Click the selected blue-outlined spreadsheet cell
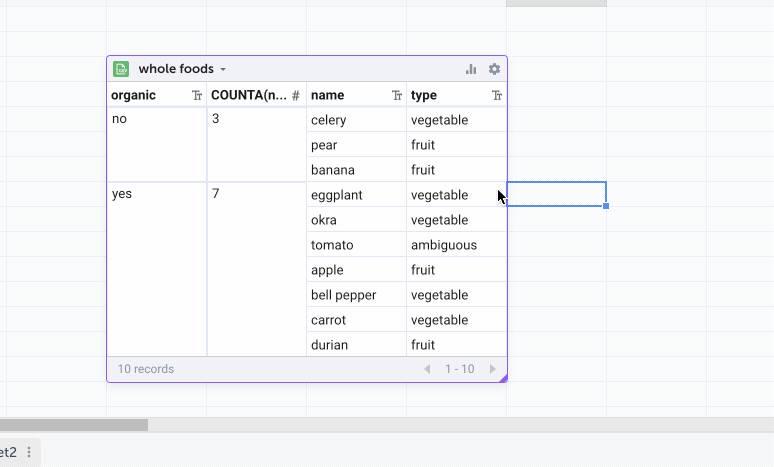 coord(556,194)
